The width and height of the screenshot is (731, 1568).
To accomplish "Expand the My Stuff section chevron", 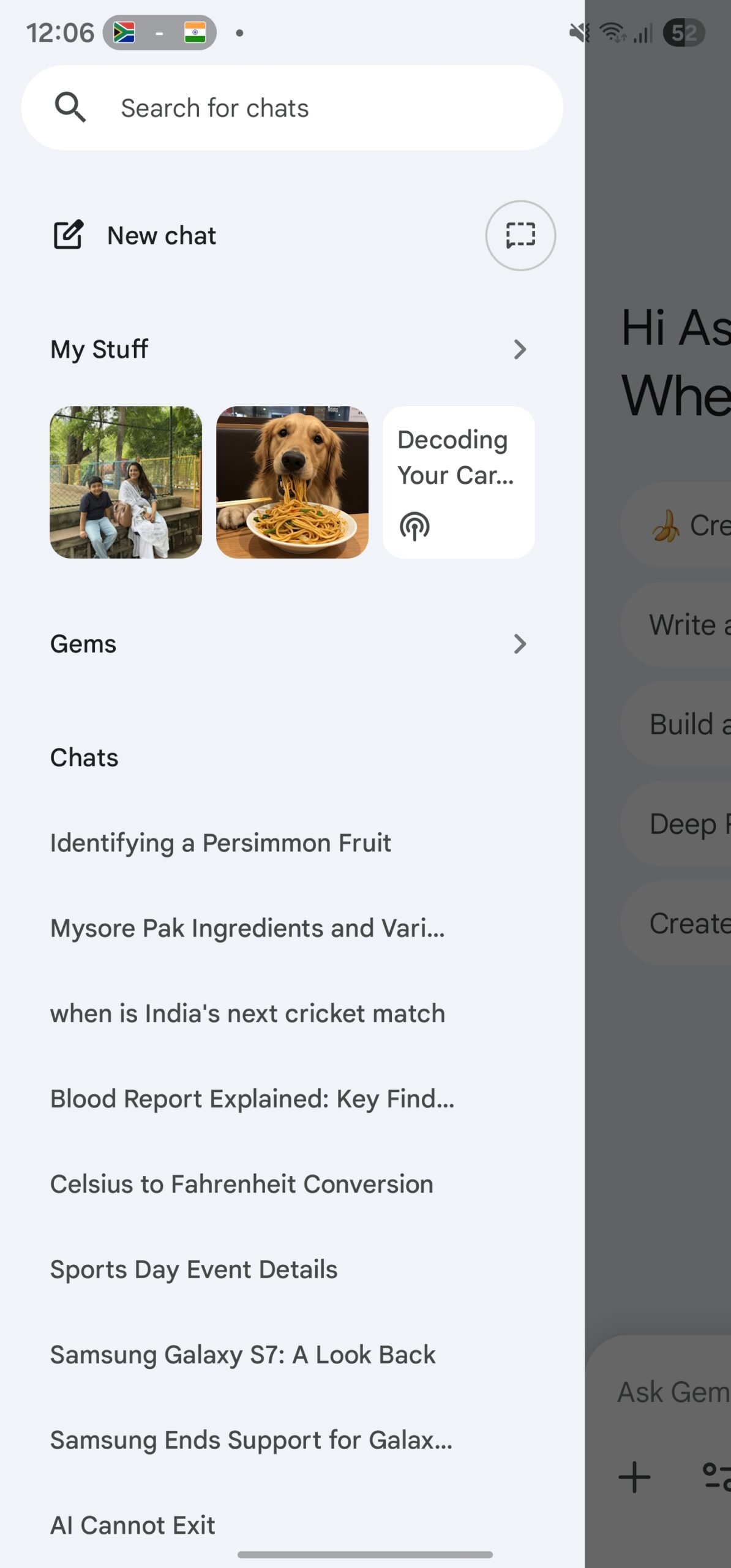I will click(520, 350).
